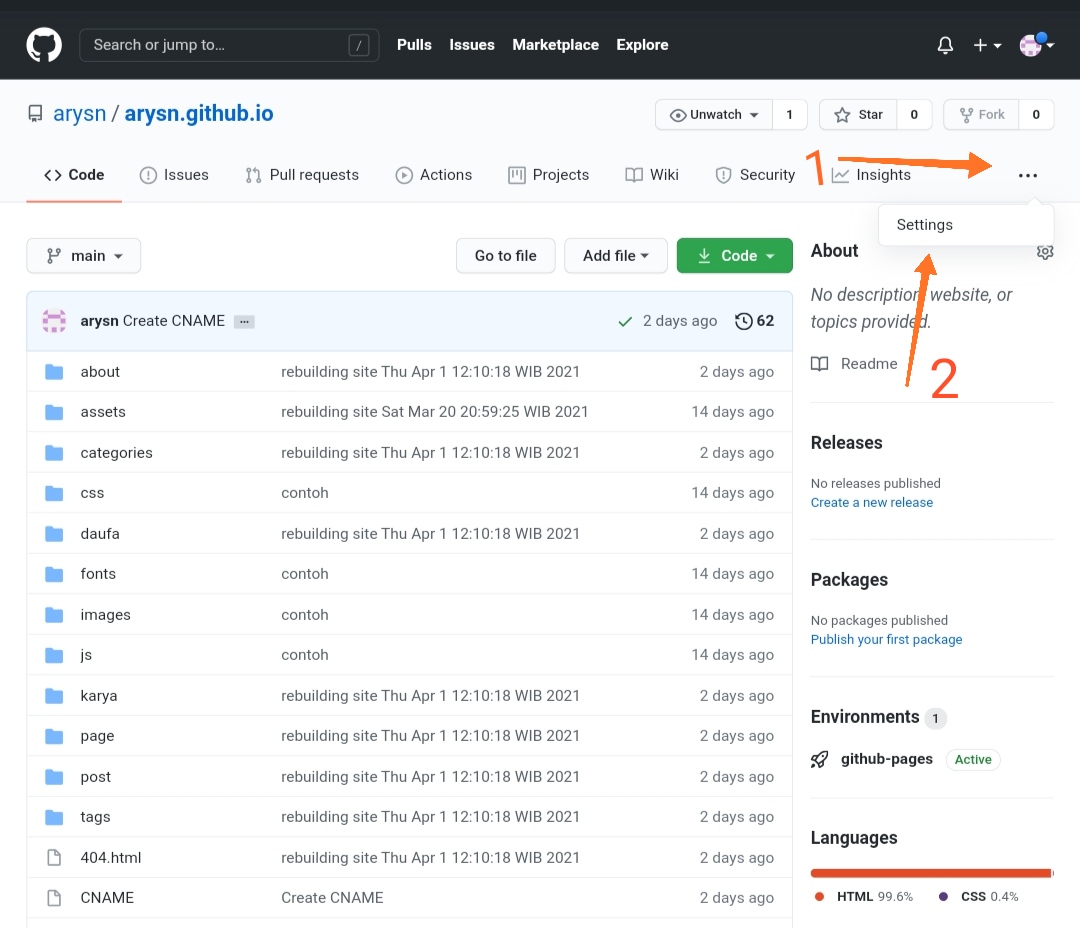Viewport: 1080px width, 928px height.
Task: Switch to the Actions tab
Action: (x=433, y=175)
